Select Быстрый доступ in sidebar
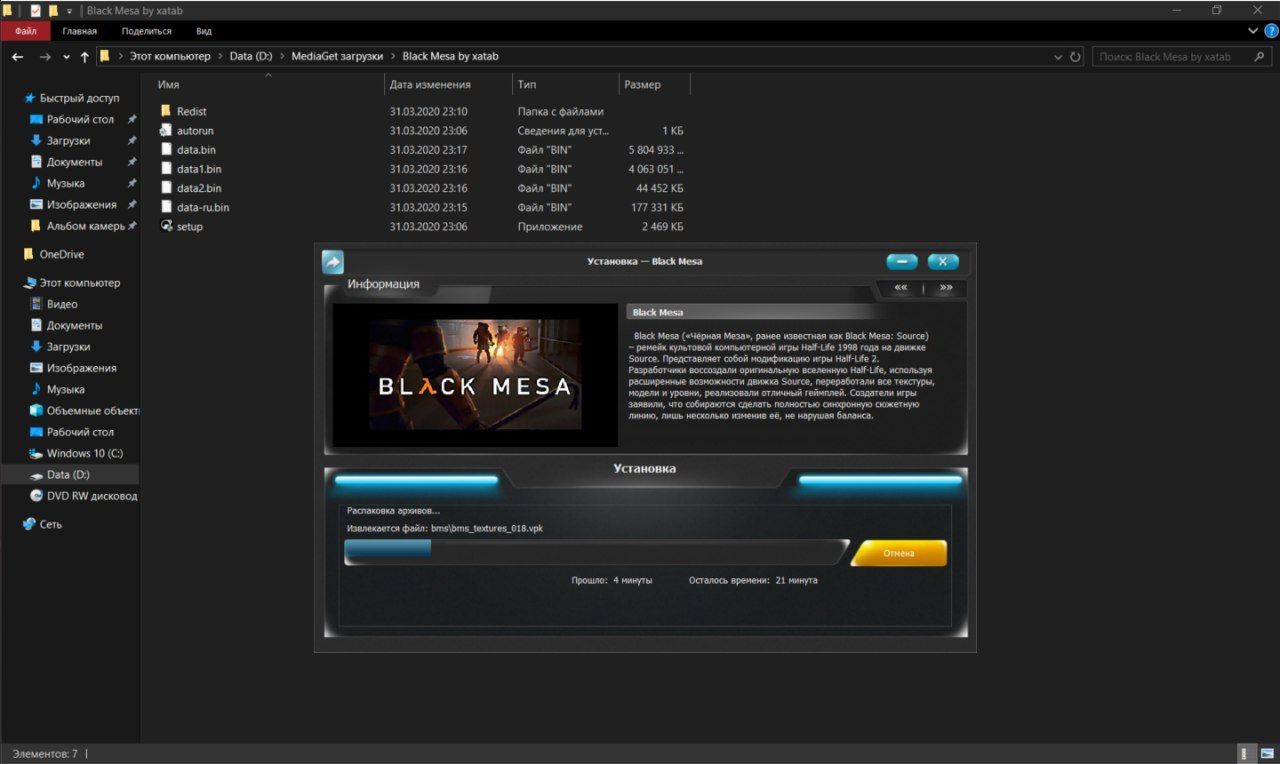 pos(70,98)
